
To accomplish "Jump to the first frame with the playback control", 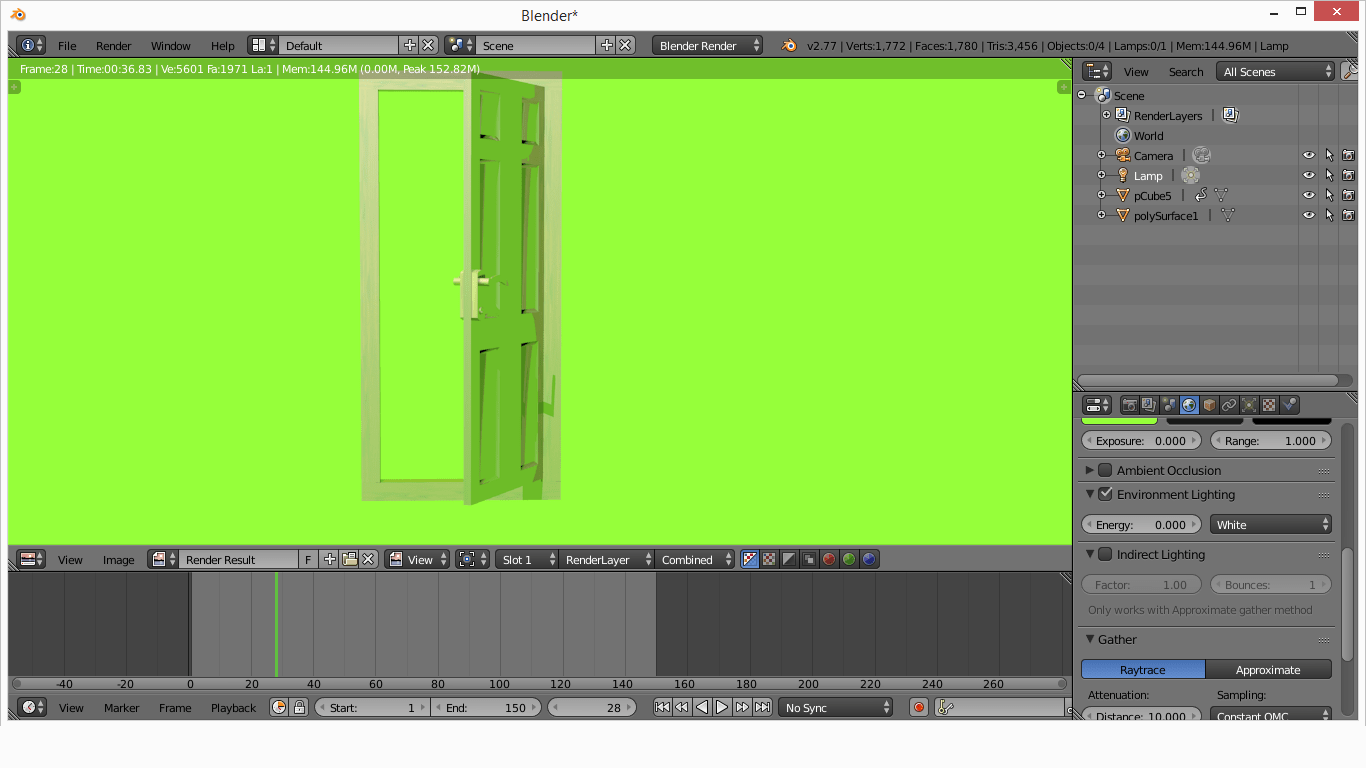I will (x=661, y=707).
